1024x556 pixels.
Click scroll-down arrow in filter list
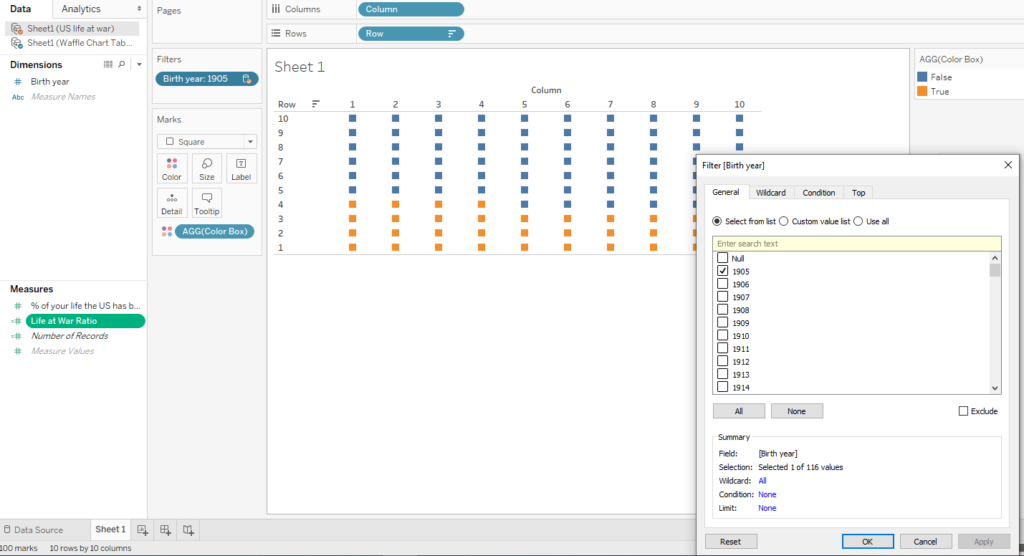pyautogui.click(x=995, y=388)
